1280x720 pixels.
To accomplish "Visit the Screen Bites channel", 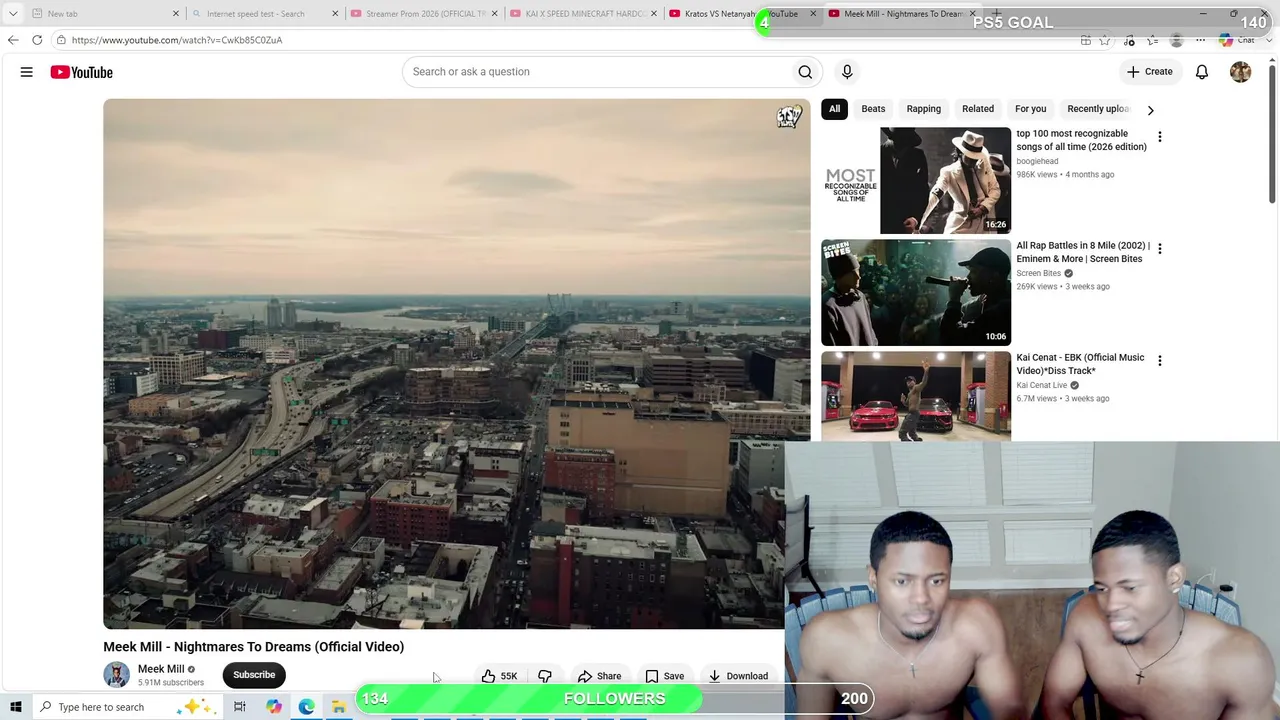I will click(x=1039, y=273).
